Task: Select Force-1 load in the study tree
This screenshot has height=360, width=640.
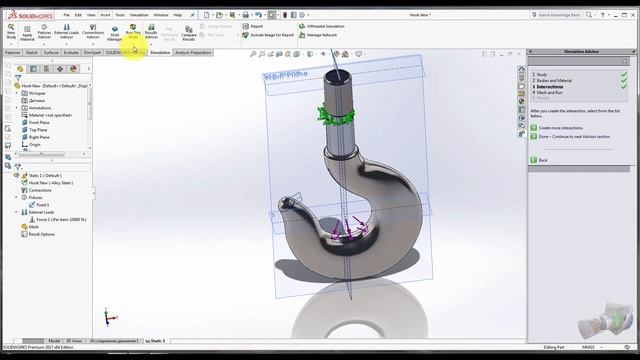Action: point(58,220)
